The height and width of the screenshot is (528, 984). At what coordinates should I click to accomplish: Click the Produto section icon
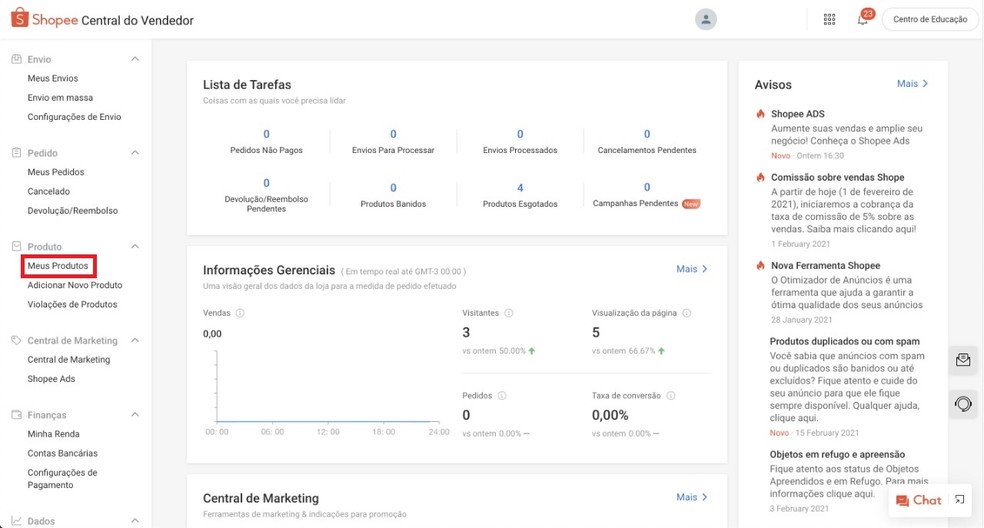(16, 246)
